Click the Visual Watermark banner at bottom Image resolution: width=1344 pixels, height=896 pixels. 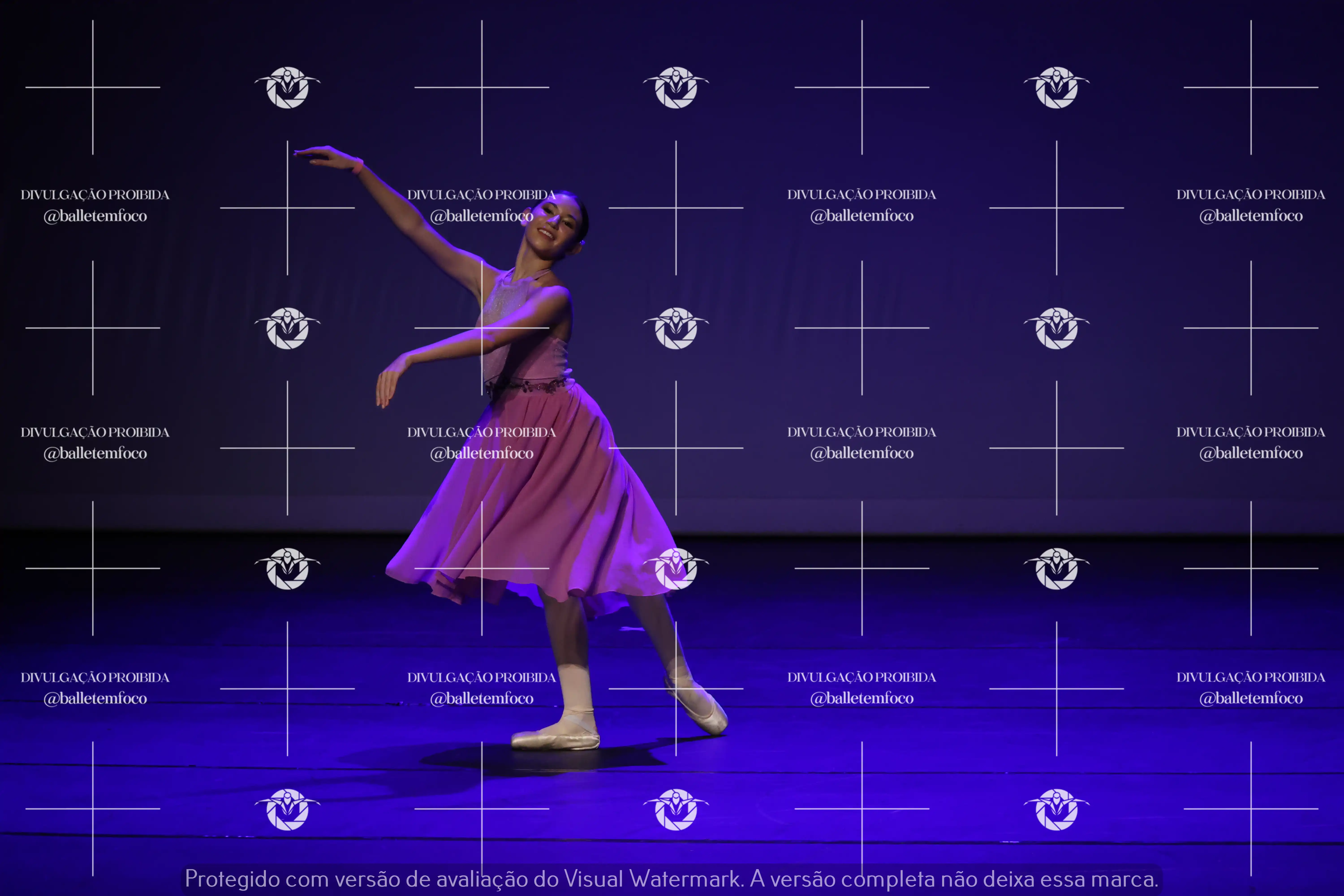[x=671, y=878]
